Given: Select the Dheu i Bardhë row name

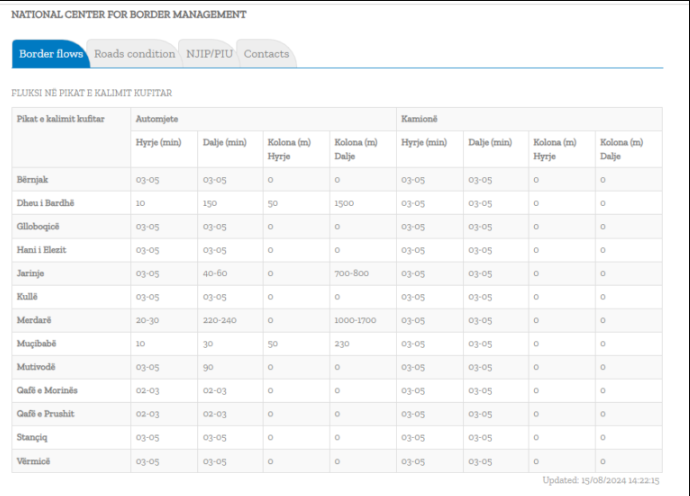Looking at the screenshot, I should pyautogui.click(x=45, y=203).
